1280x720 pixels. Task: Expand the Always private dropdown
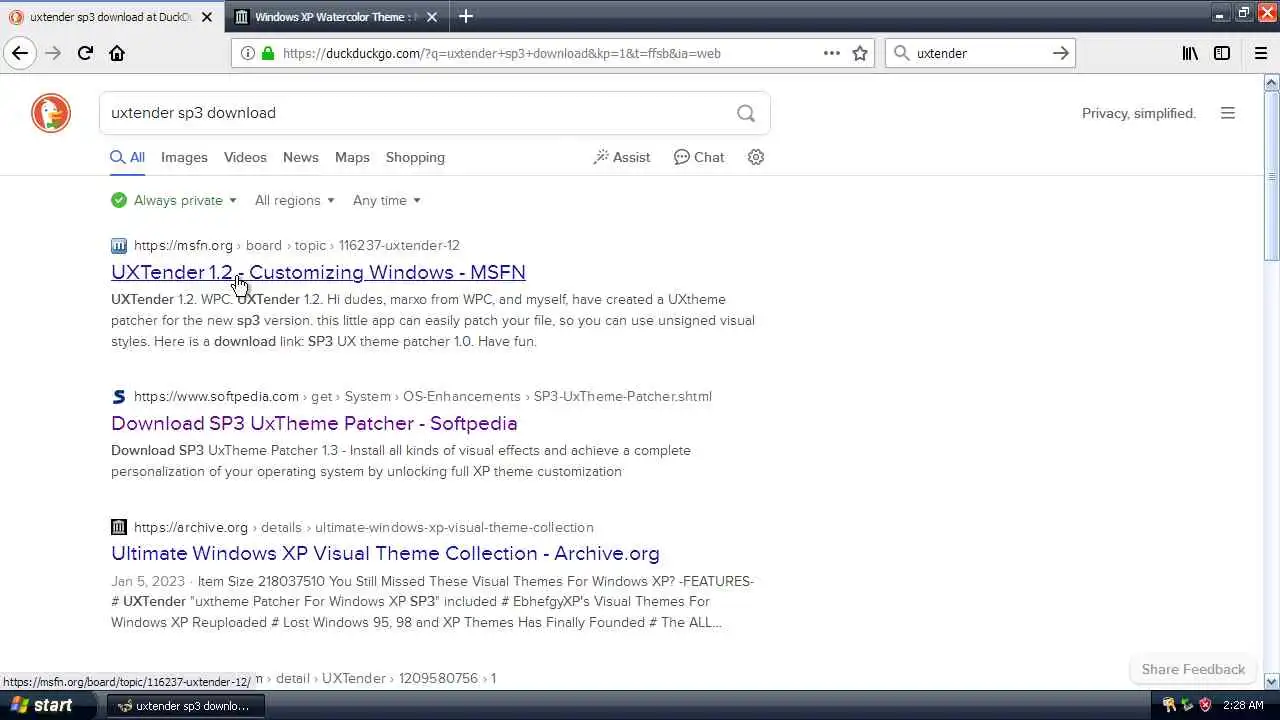pyautogui.click(x=174, y=200)
